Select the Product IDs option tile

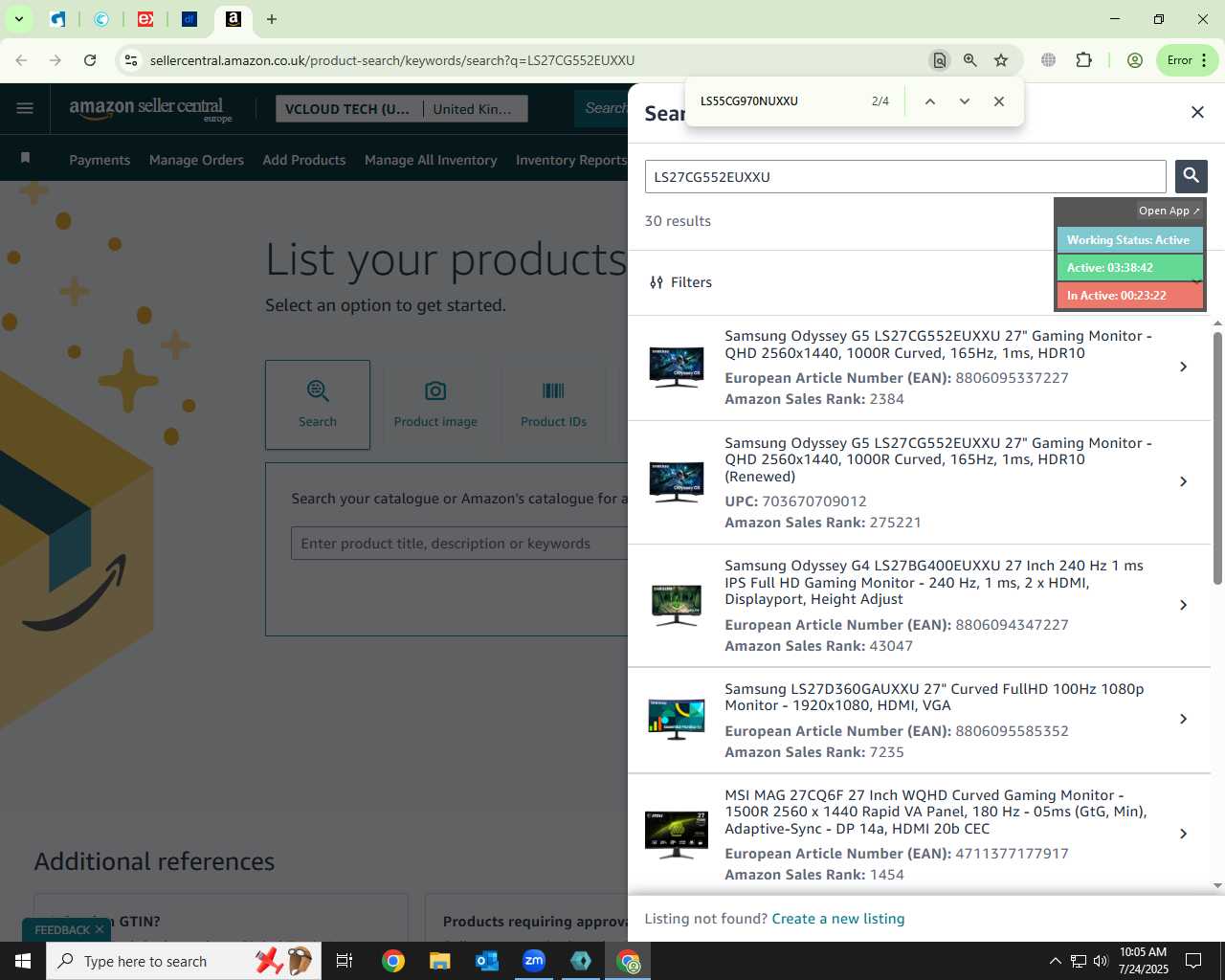(x=553, y=405)
